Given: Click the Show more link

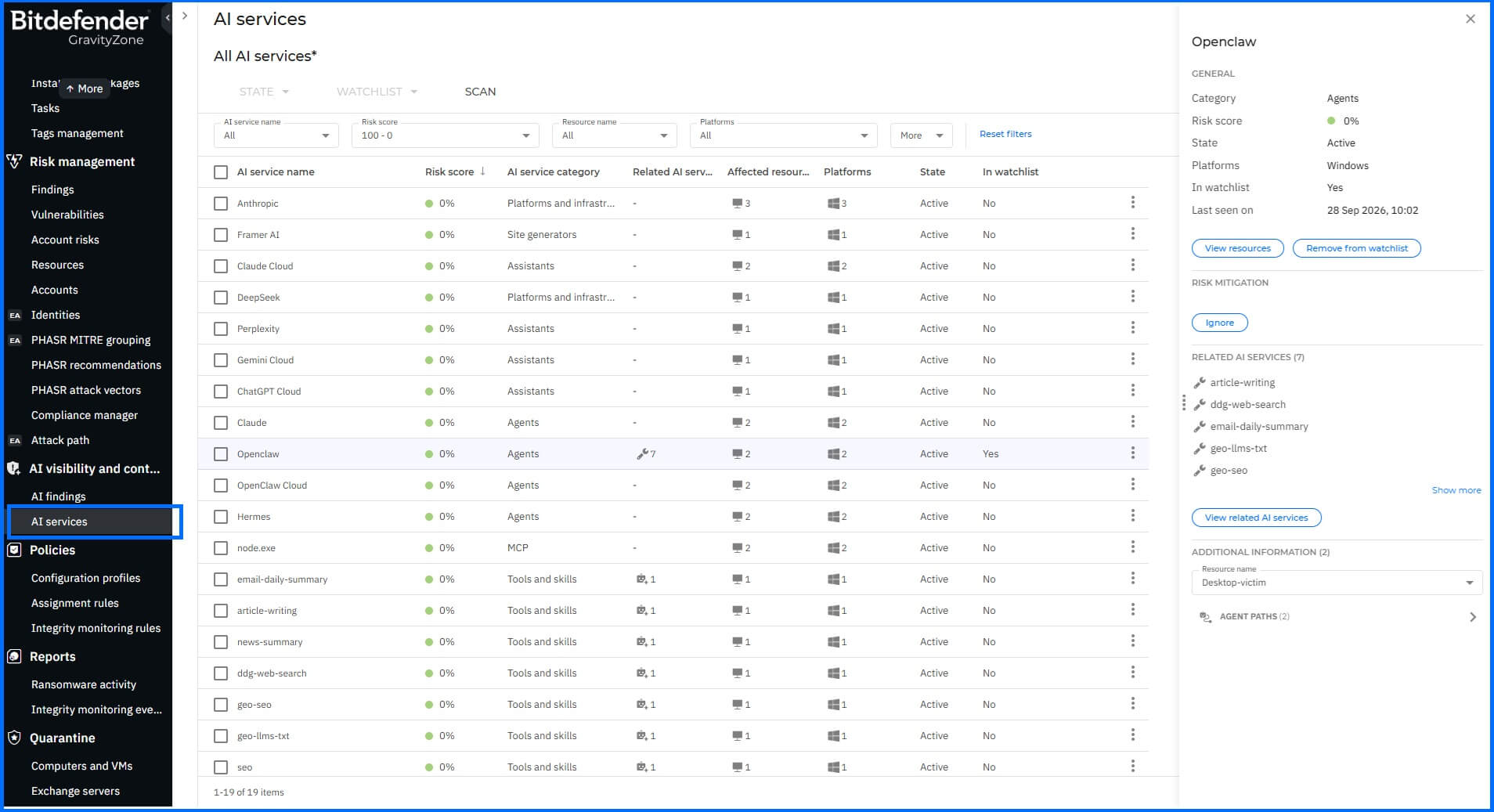Looking at the screenshot, I should pyautogui.click(x=1456, y=490).
